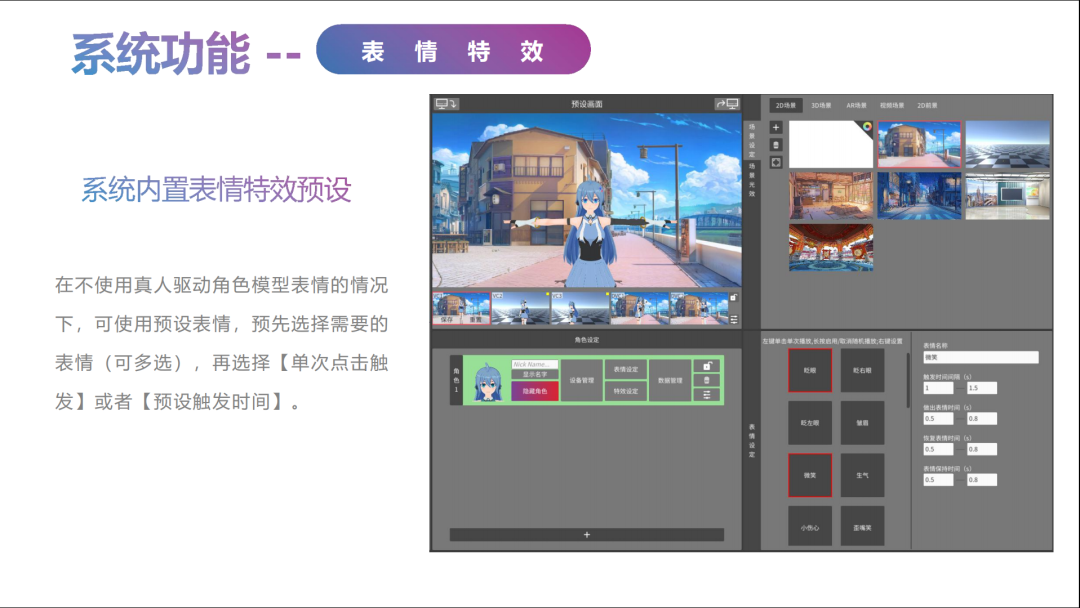Select the Japanese room interior scene thumbnail
The height and width of the screenshot is (608, 1080).
tap(831, 196)
